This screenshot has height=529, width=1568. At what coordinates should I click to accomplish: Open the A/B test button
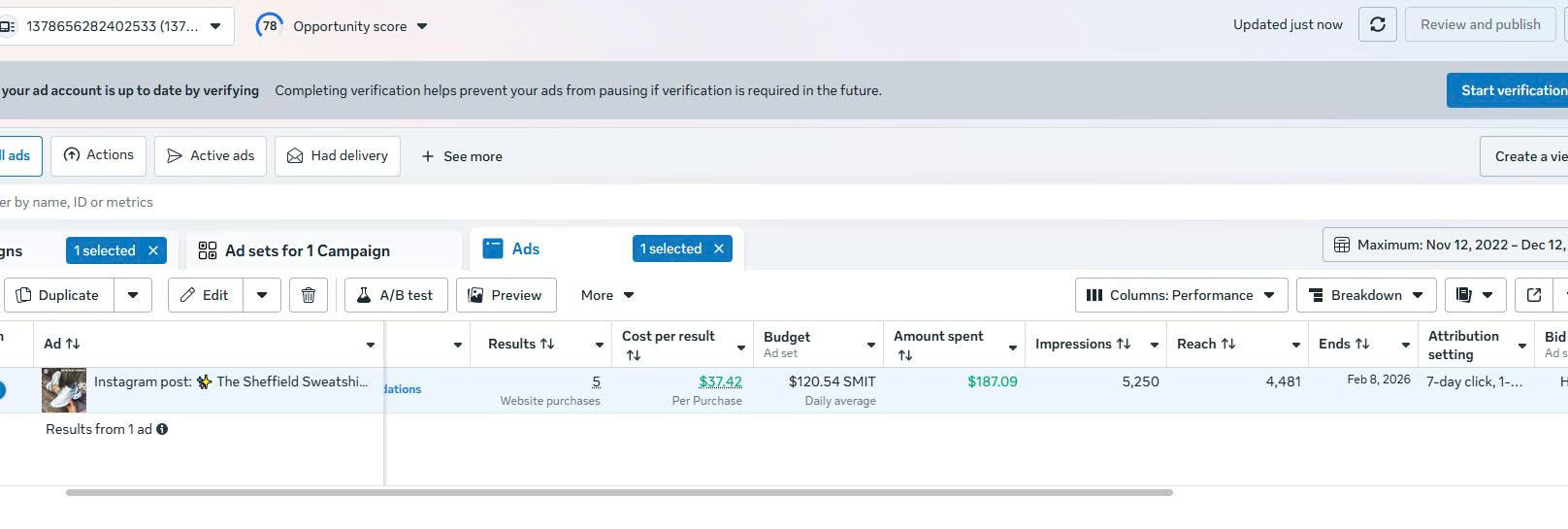pos(395,295)
